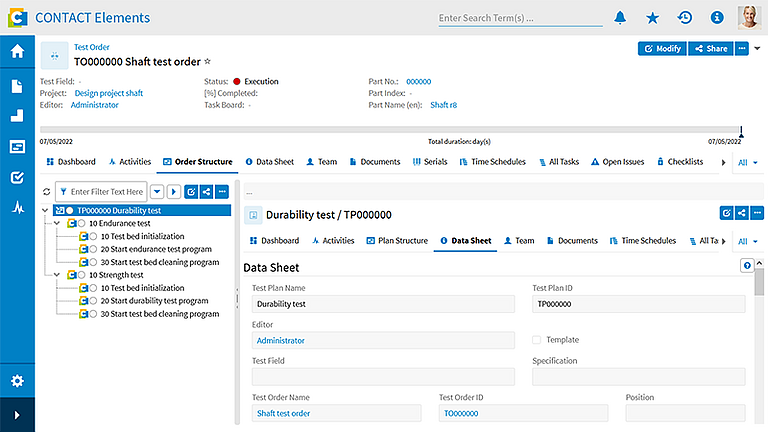Screen dimensions: 768x432
Task: Open the info icon in top bar
Action: (x=717, y=18)
